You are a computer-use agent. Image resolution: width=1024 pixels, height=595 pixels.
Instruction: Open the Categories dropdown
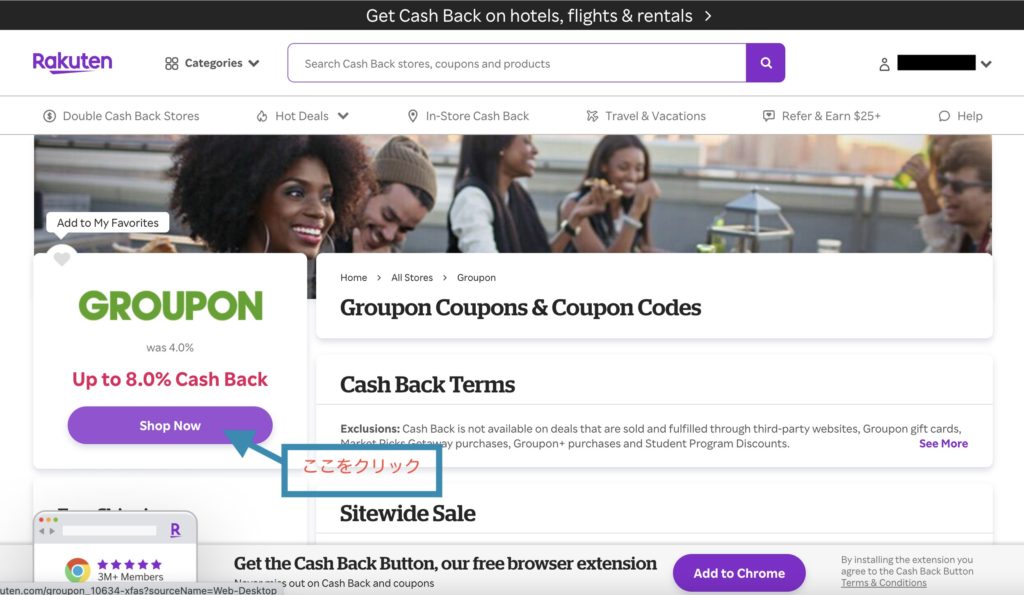tap(212, 63)
